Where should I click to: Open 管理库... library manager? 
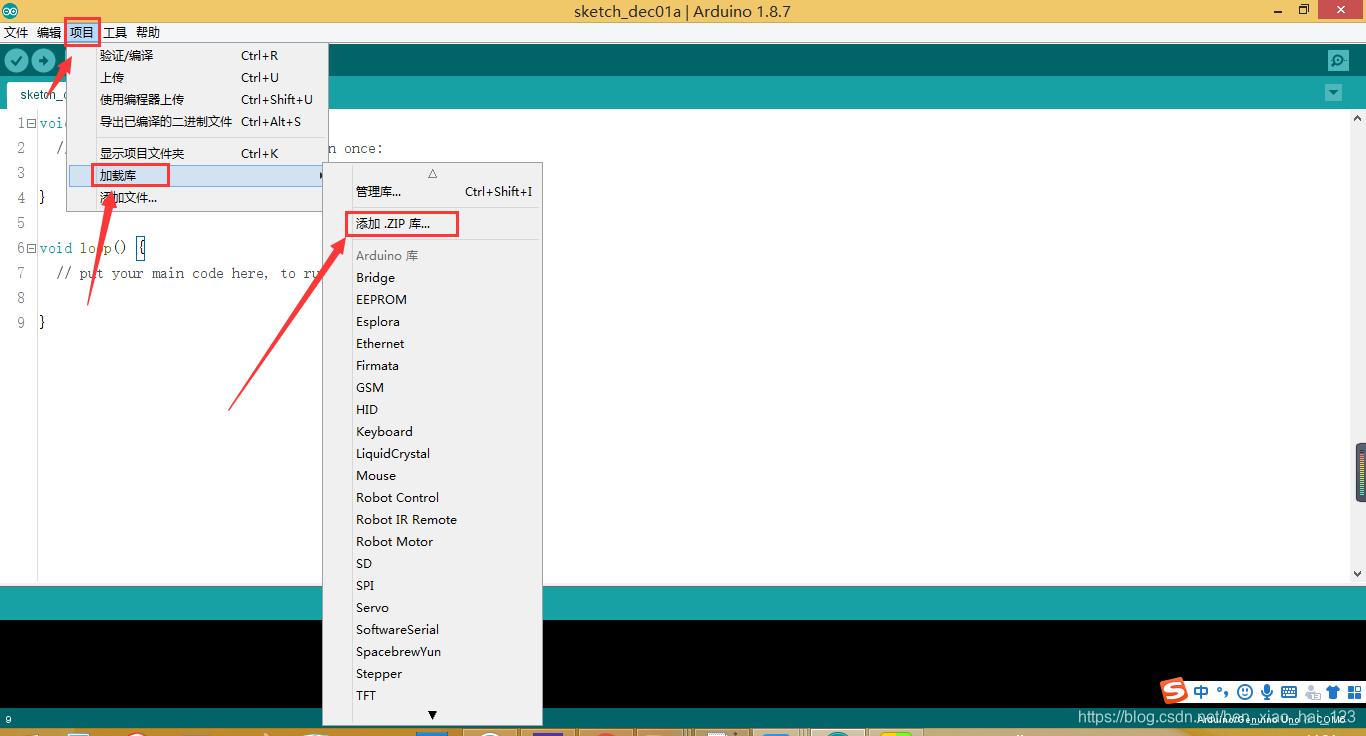(432, 192)
